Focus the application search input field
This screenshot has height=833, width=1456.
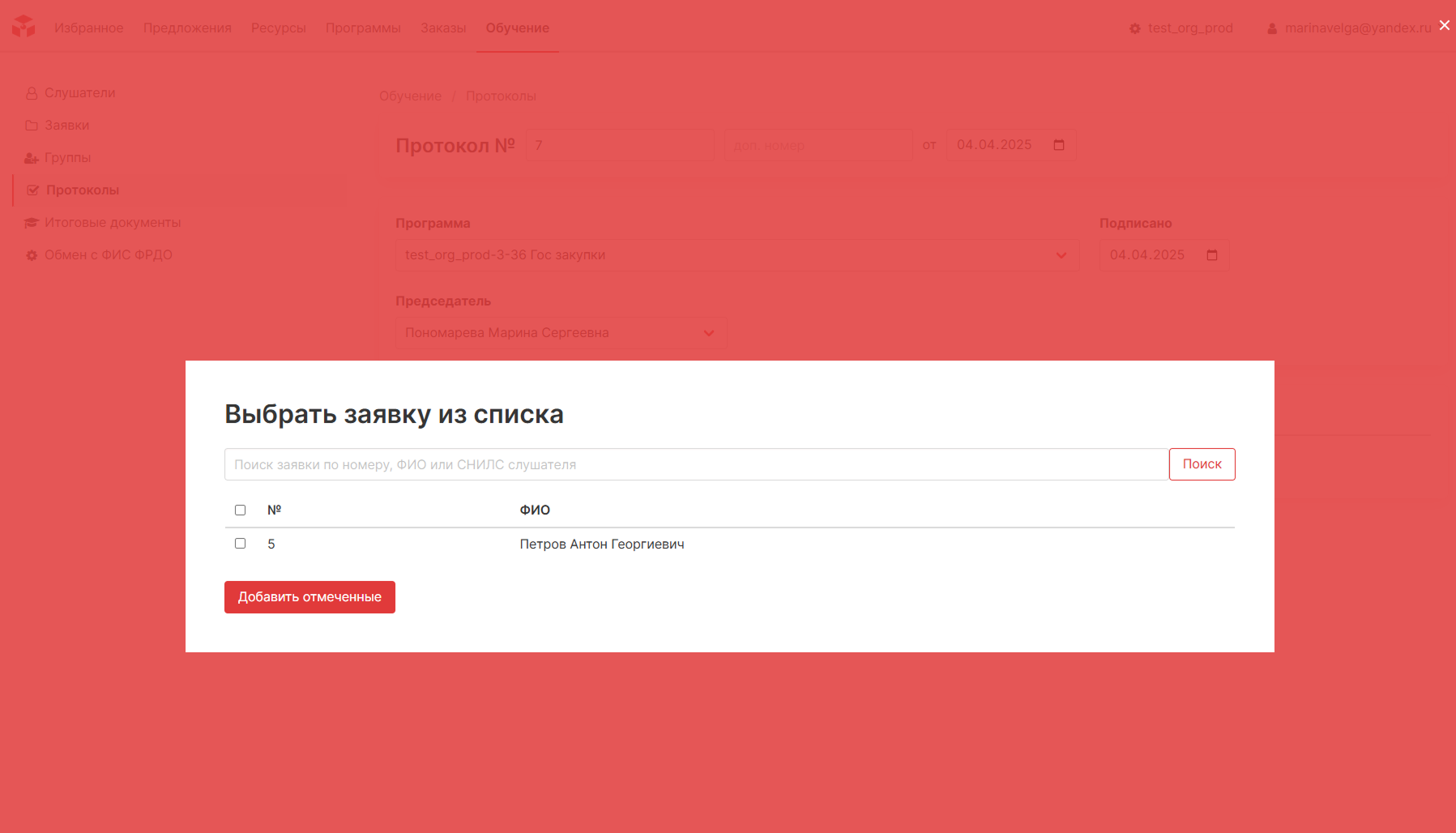click(x=696, y=464)
